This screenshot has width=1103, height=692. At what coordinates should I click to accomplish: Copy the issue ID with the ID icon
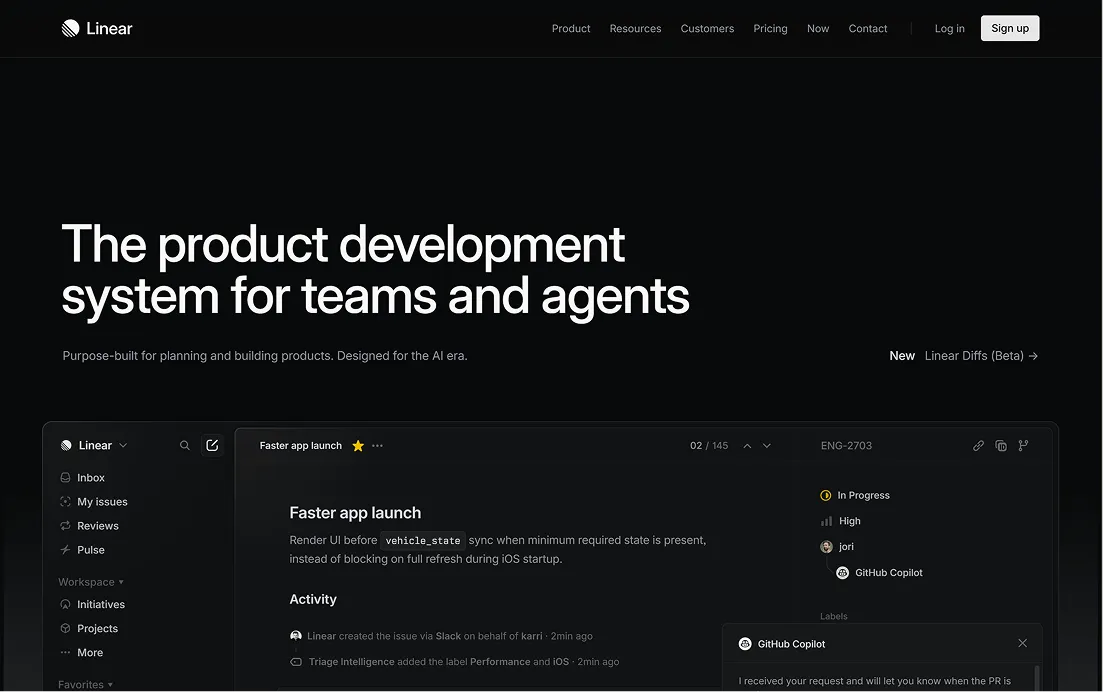[1001, 445]
